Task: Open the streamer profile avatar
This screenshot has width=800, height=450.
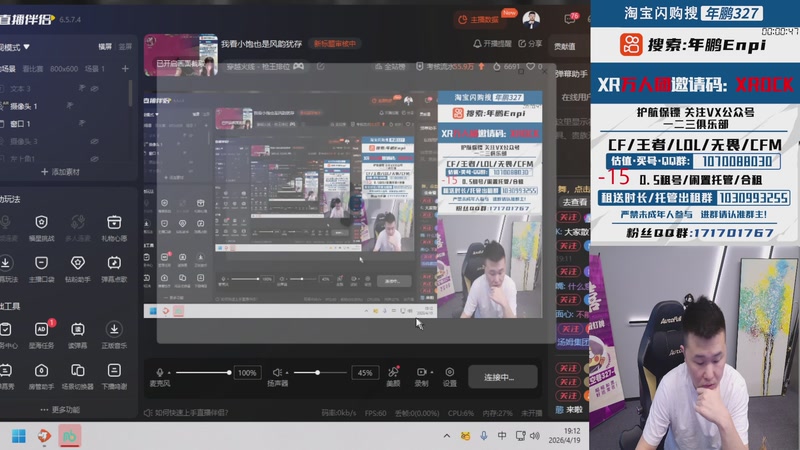Action: [531, 19]
